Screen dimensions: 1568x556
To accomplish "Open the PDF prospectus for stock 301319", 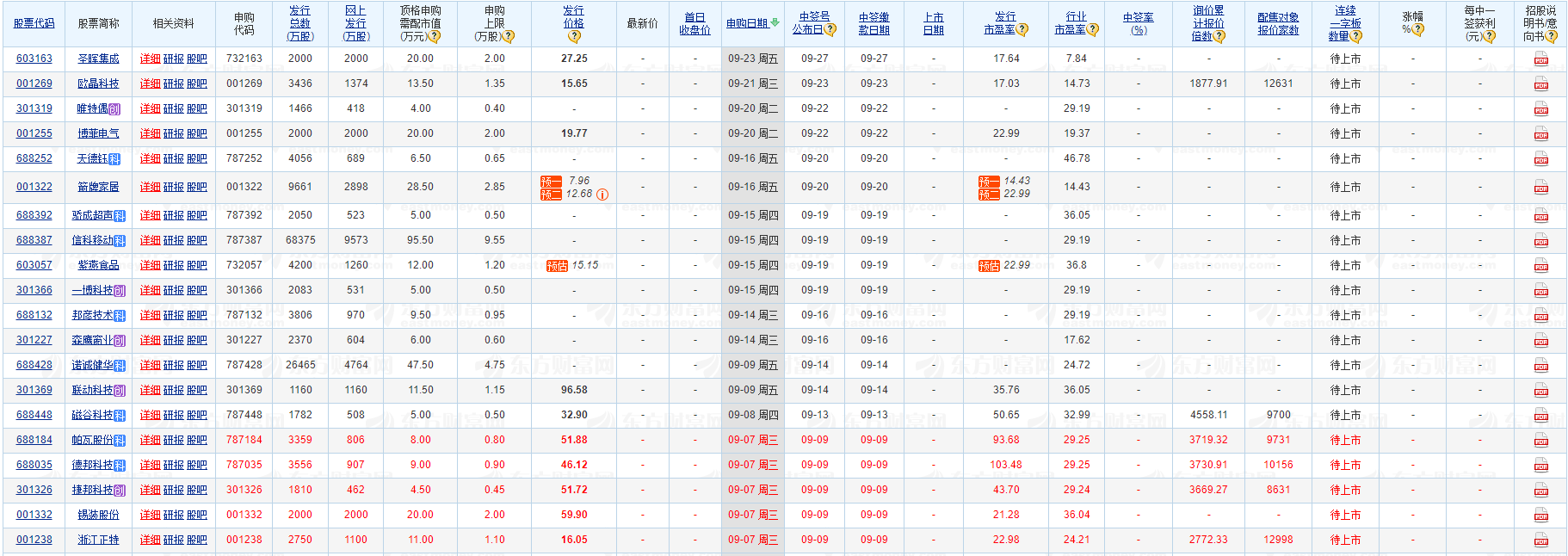I will [1540, 109].
